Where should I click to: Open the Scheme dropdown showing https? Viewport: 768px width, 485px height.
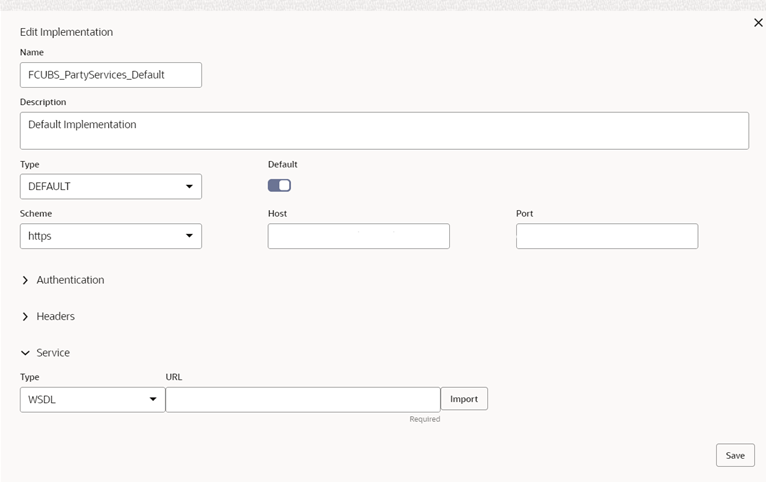click(111, 236)
